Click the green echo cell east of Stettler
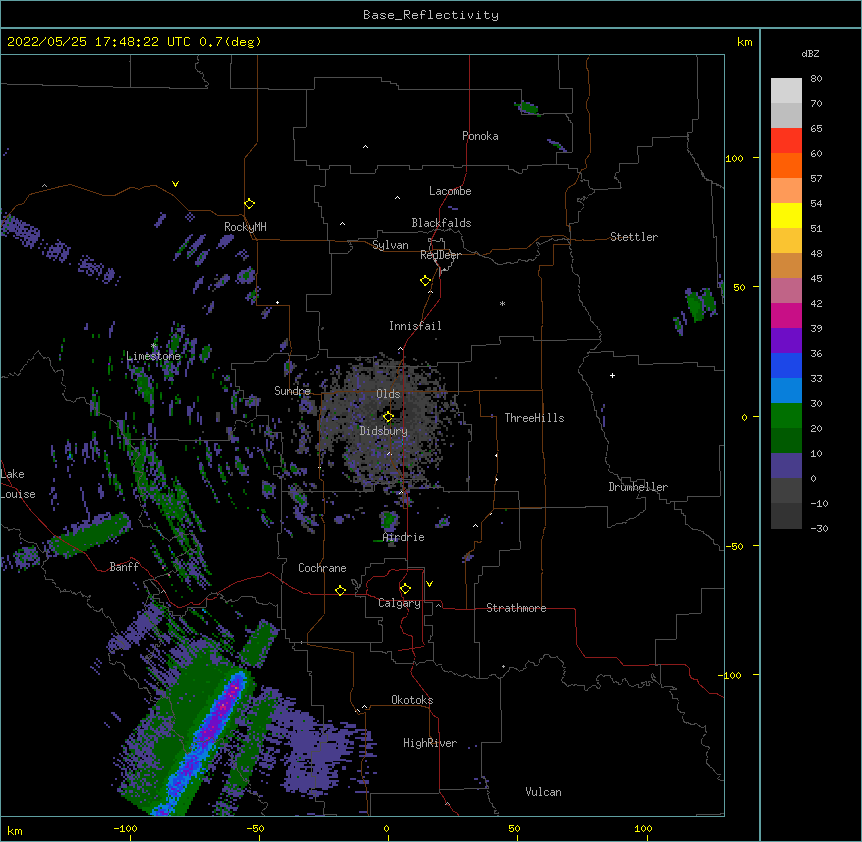862x842 pixels. point(700,303)
